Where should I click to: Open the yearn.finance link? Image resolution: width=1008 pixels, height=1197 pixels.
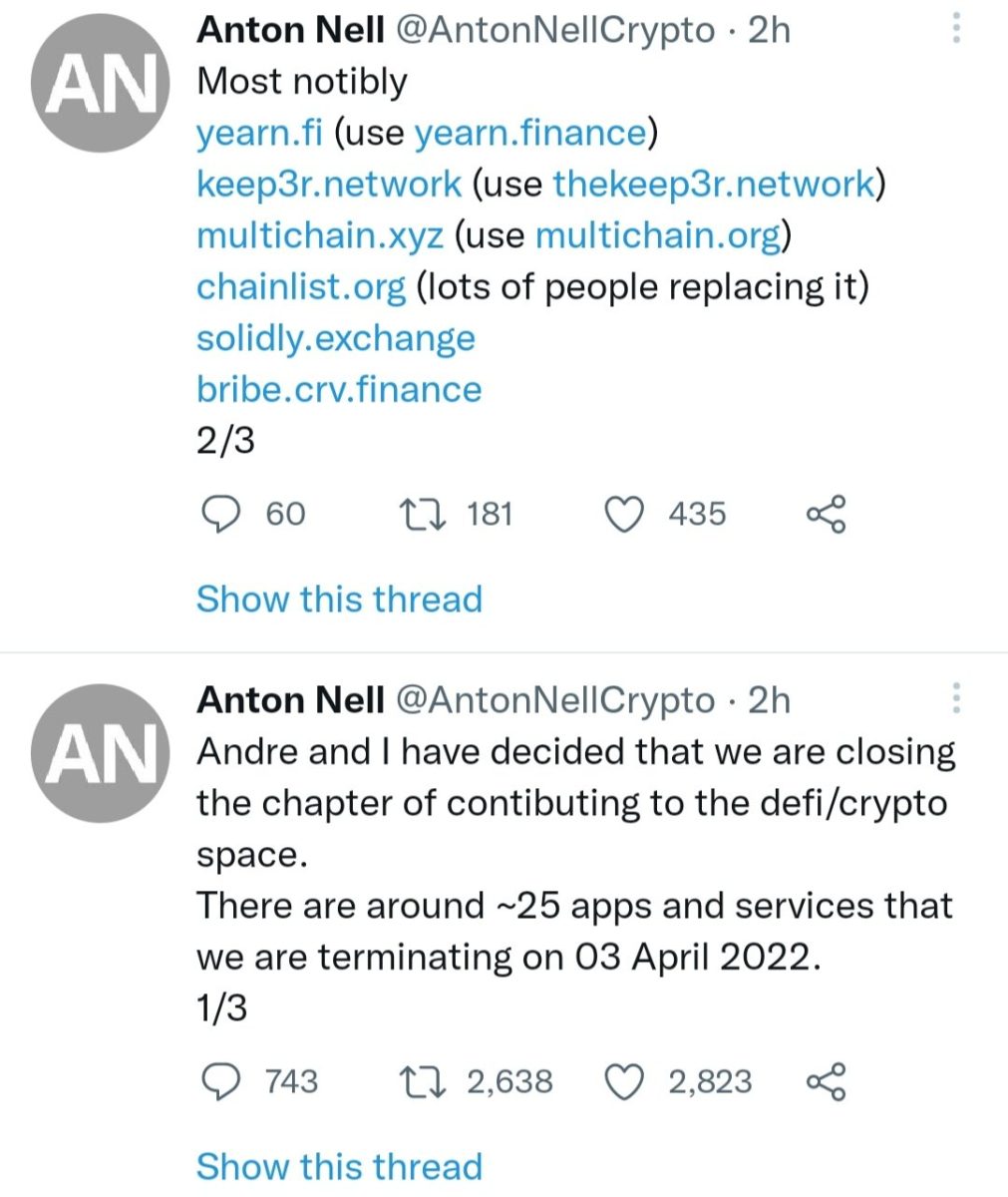point(529,133)
